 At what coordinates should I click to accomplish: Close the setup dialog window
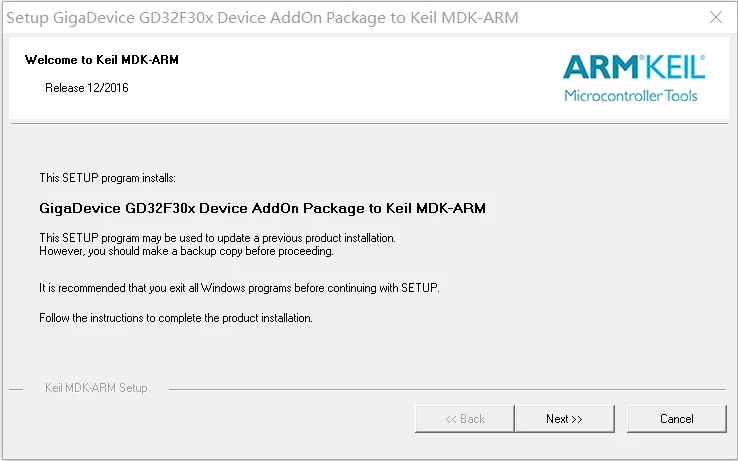click(x=715, y=18)
